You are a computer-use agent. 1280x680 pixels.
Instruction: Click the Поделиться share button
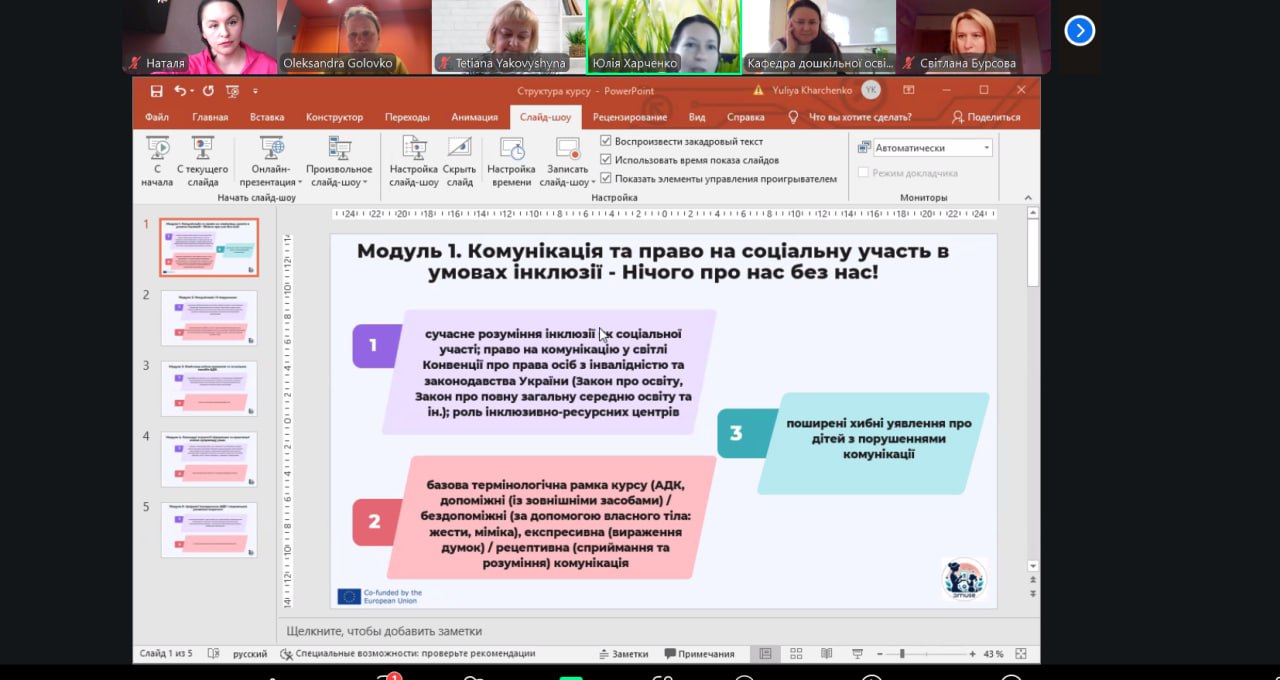pos(986,117)
